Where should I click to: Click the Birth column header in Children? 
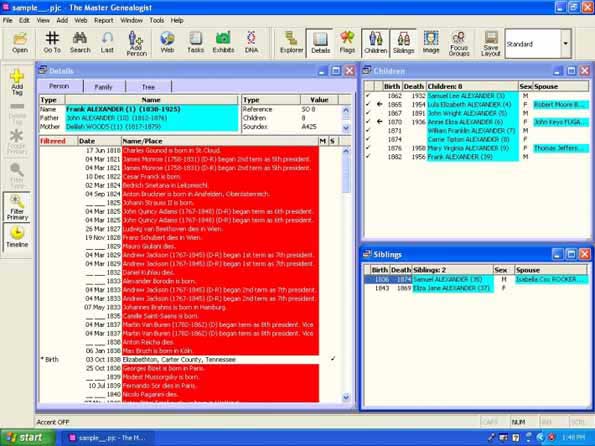pyautogui.click(x=392, y=87)
